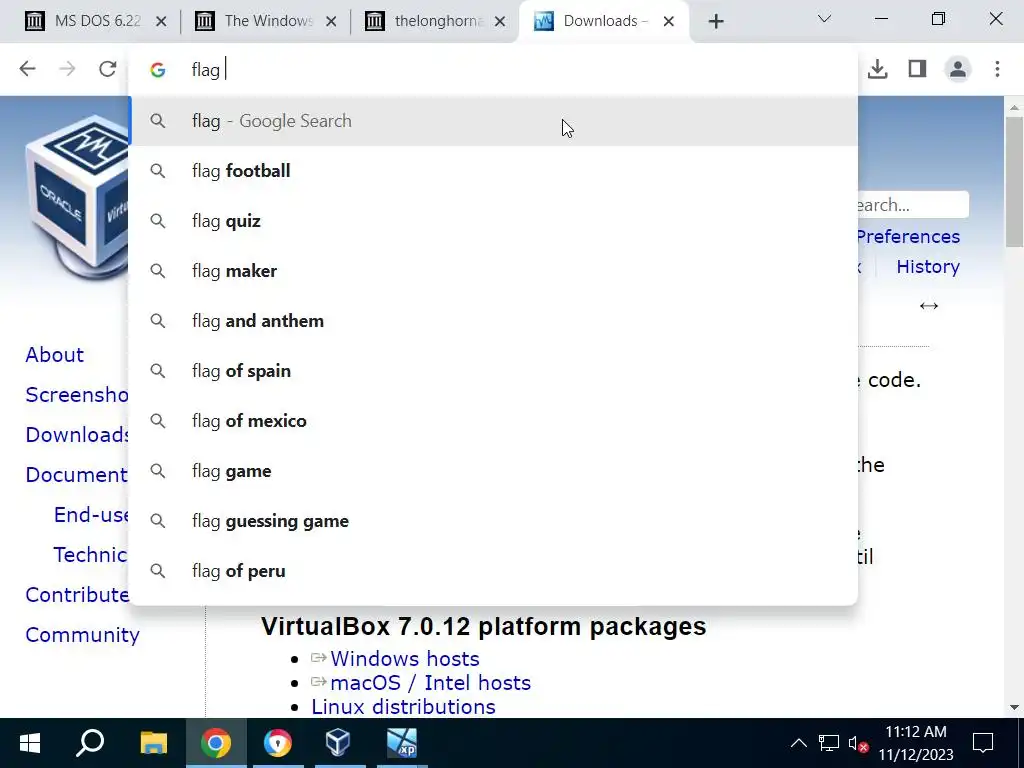Click the browser forward arrow
This screenshot has height=768, width=1024.
click(67, 69)
